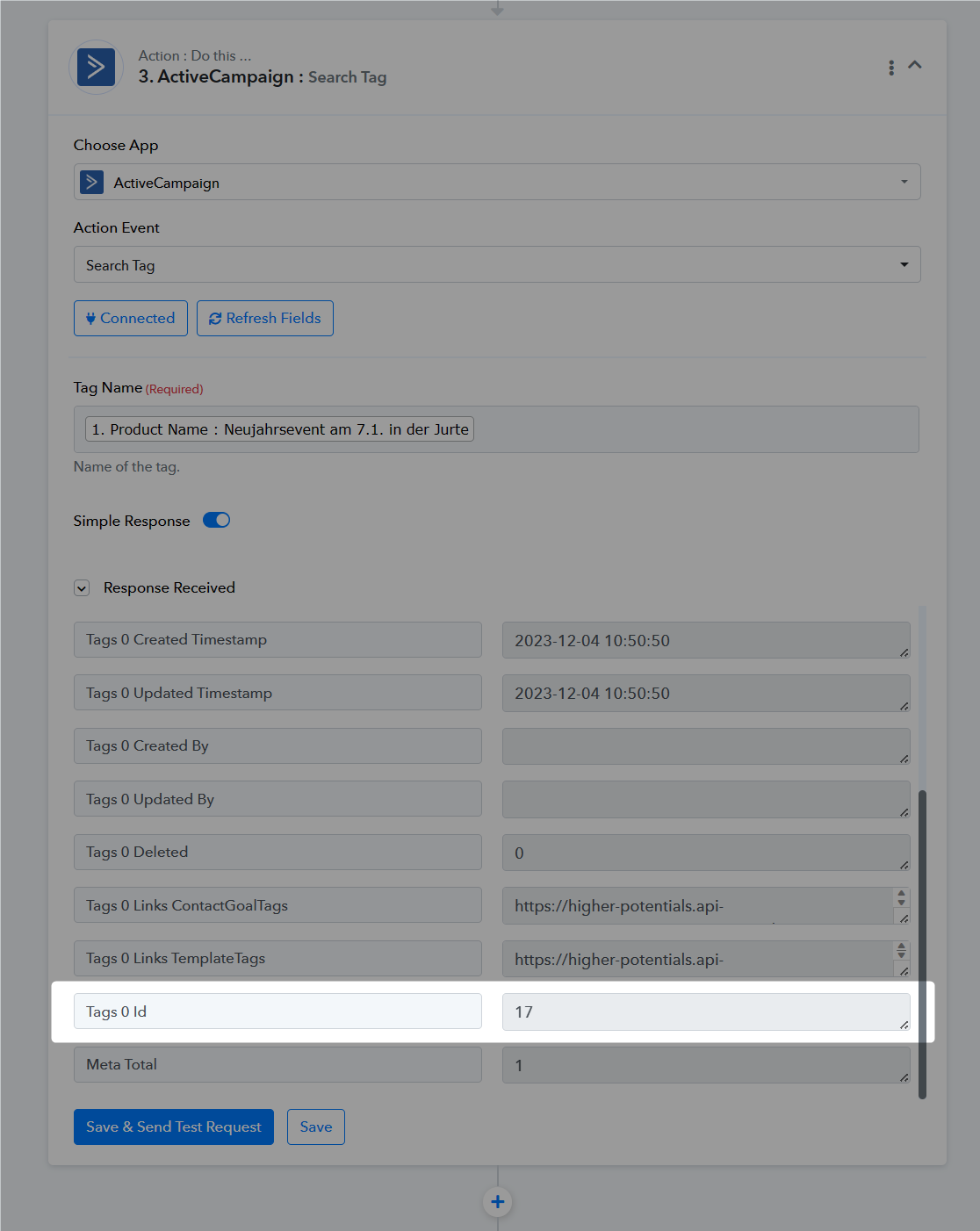Screen dimensions: 980x1231
Task: Click the empty Tags 0 Updated By value box
Action: pyautogui.click(x=706, y=800)
